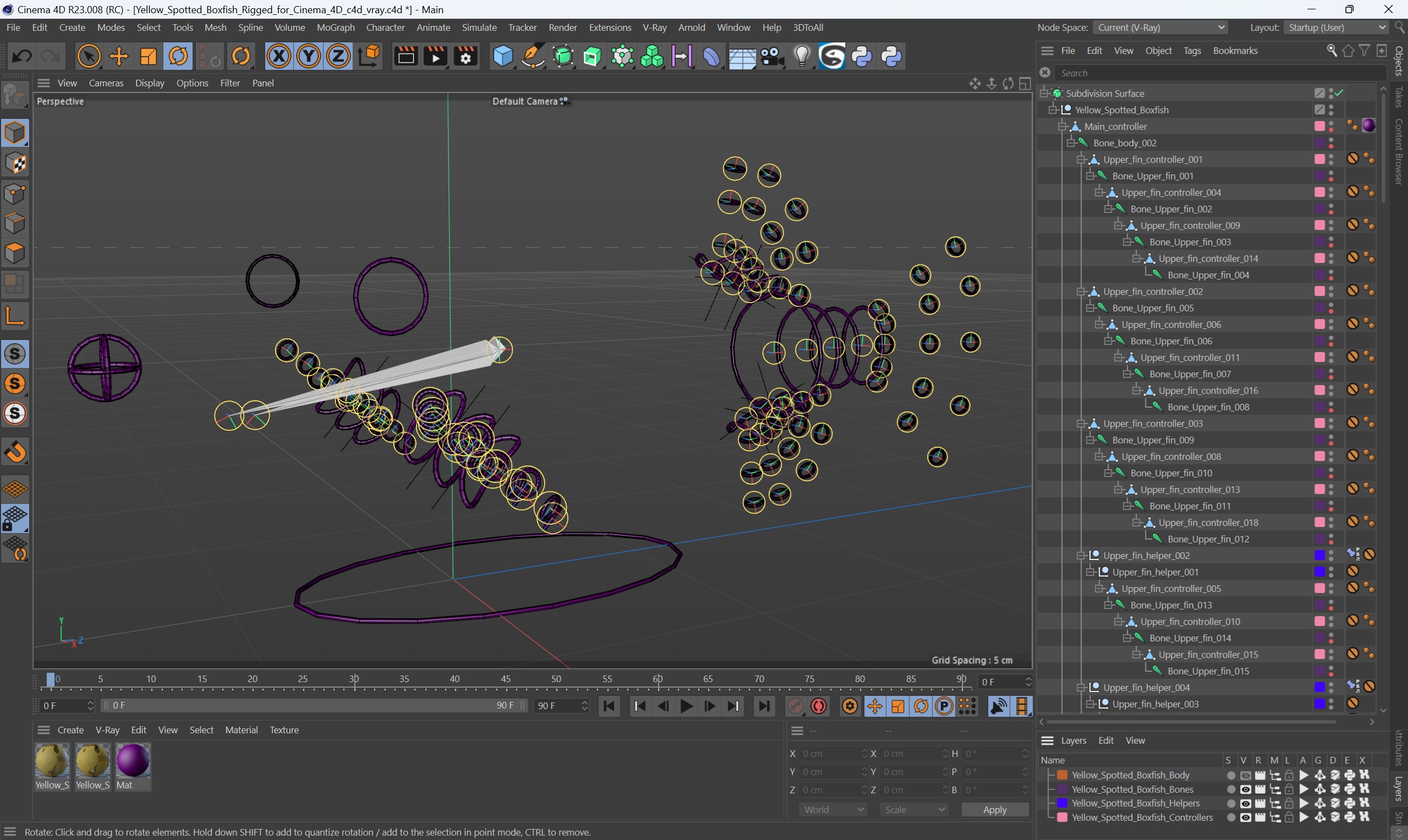
Task: Select Bone_body_002 in object tree
Action: point(1124,142)
